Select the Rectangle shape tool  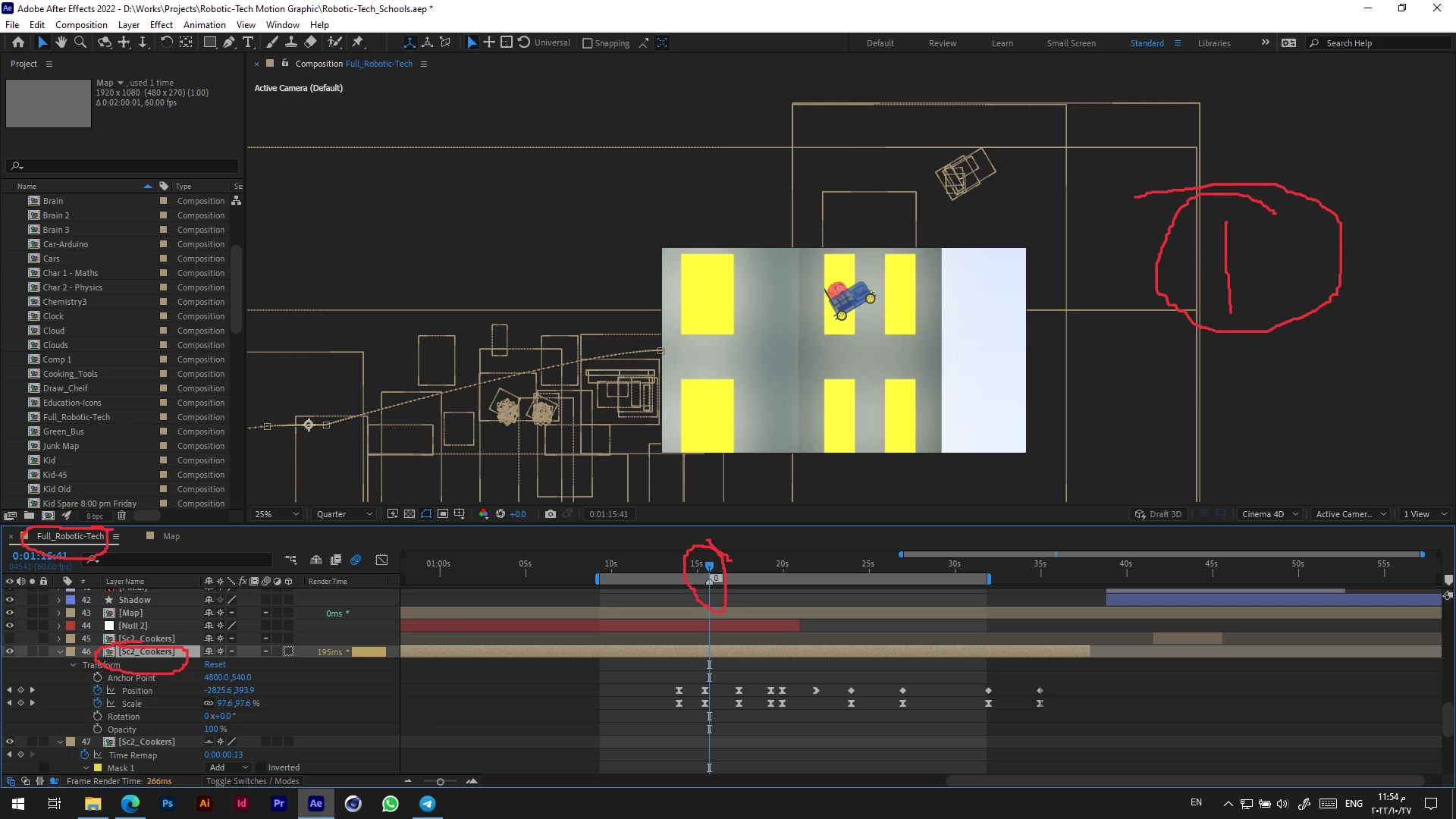[209, 42]
